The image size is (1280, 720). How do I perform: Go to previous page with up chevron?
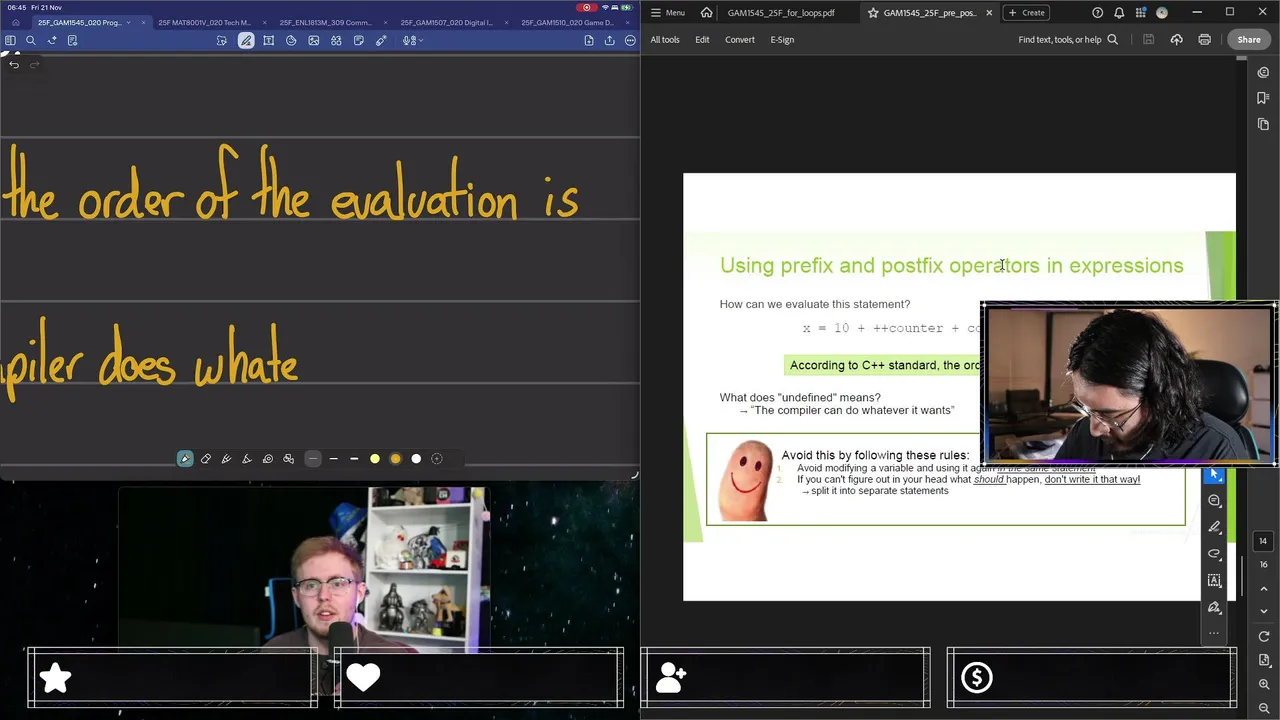point(1264,589)
